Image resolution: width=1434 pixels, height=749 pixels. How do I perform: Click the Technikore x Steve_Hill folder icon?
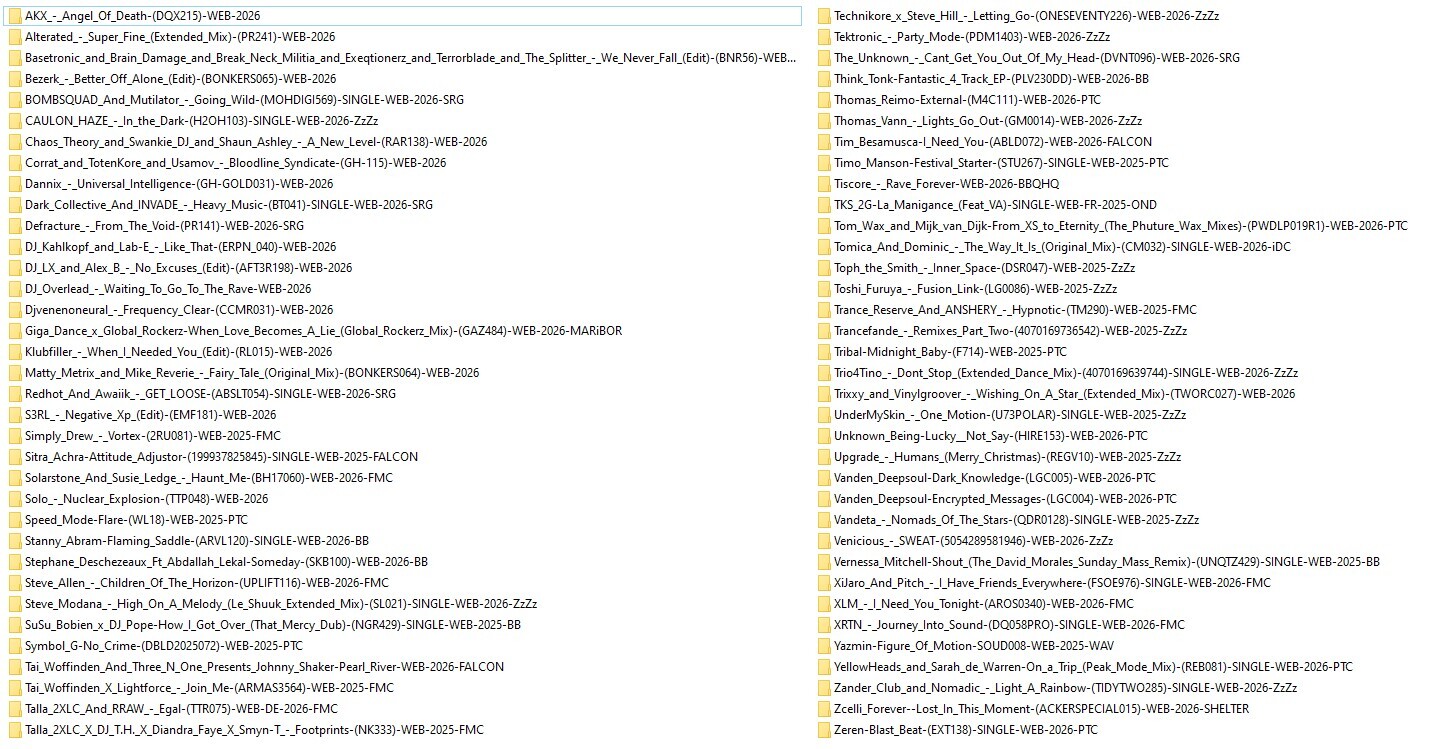pyautogui.click(x=823, y=16)
